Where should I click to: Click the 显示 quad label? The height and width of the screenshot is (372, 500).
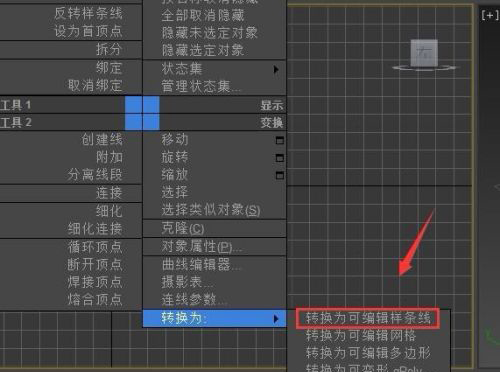272,105
